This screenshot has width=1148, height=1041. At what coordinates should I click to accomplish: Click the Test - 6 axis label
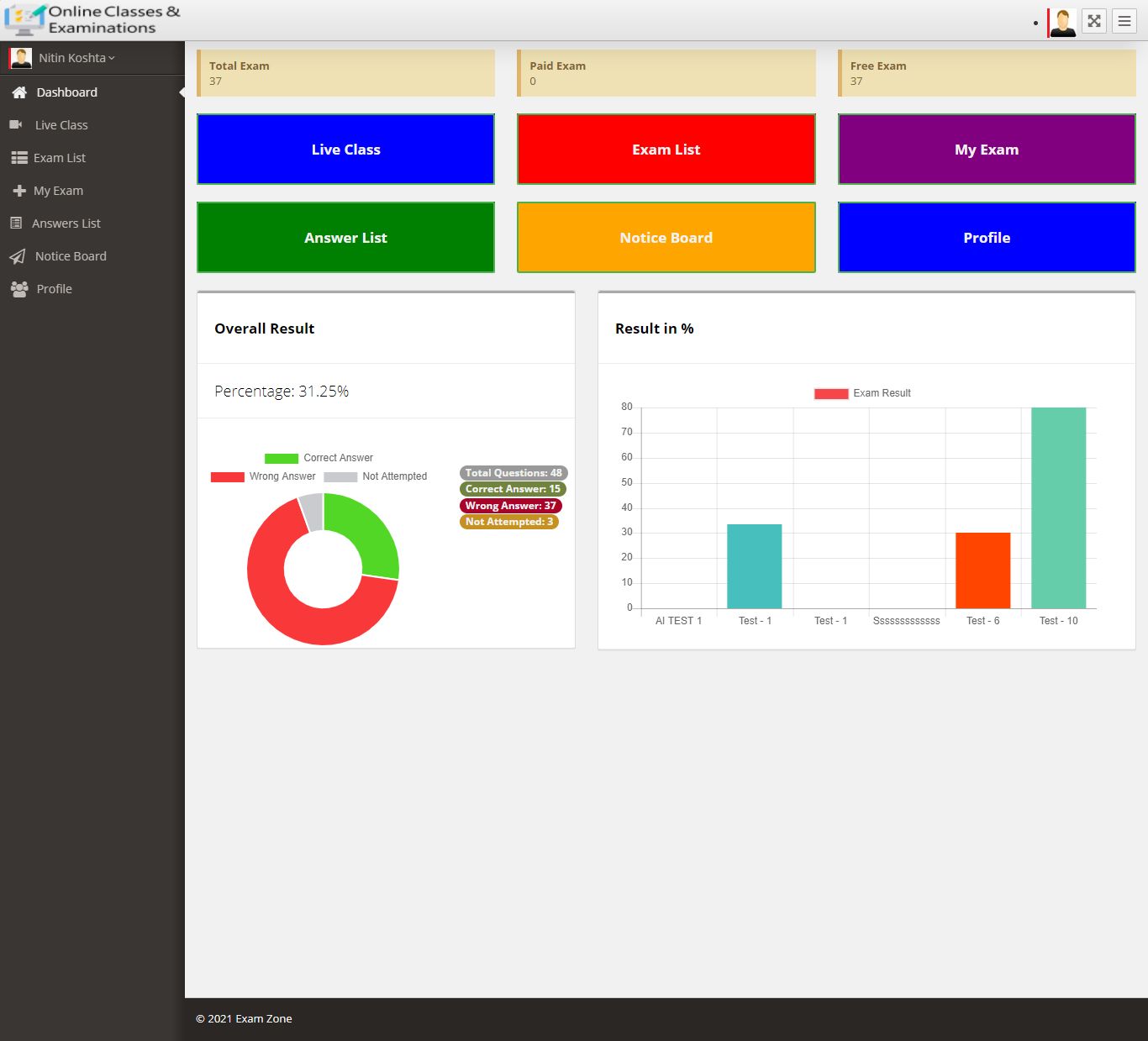pos(983,621)
